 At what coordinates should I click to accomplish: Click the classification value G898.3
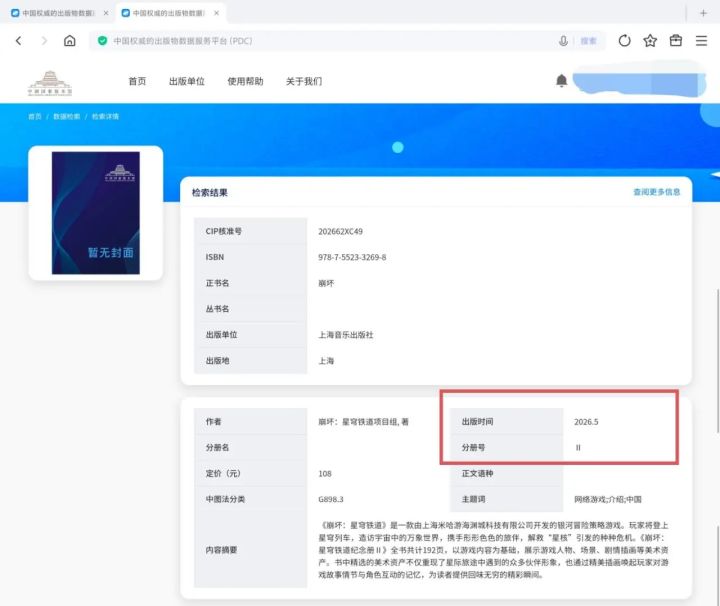[331, 499]
